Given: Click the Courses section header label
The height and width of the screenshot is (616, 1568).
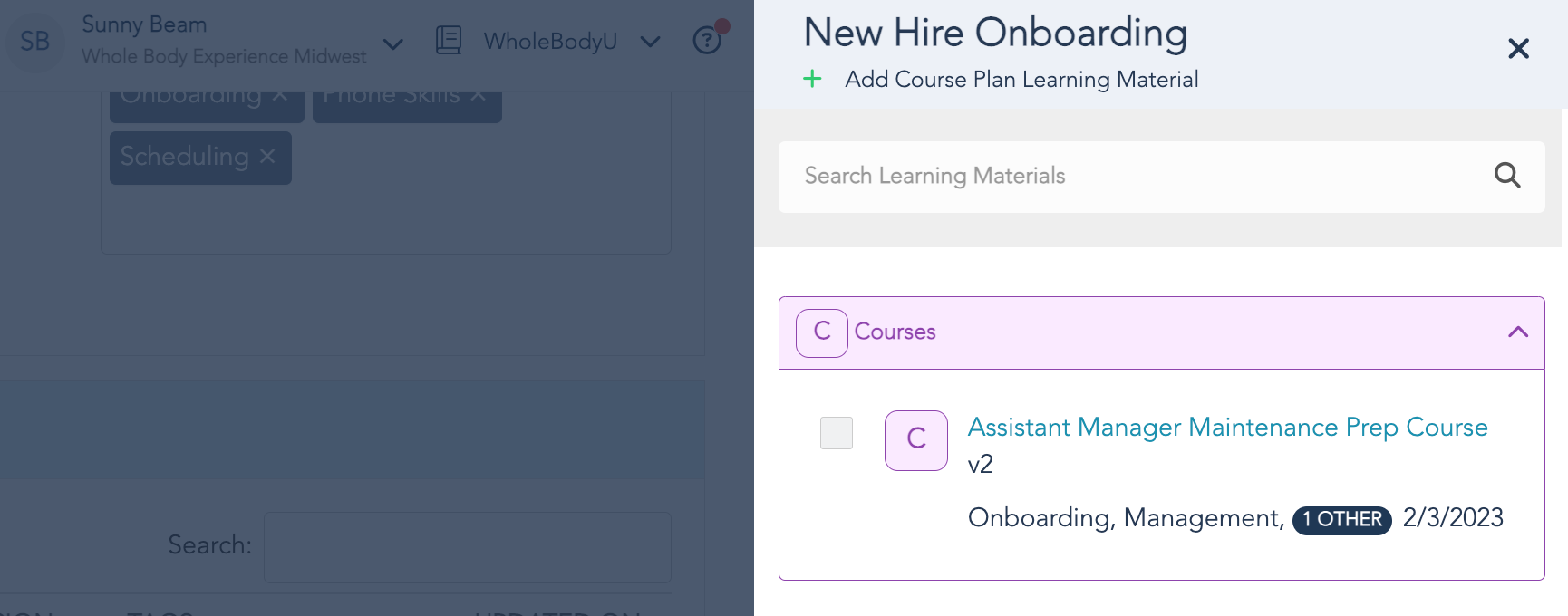Looking at the screenshot, I should [895, 332].
